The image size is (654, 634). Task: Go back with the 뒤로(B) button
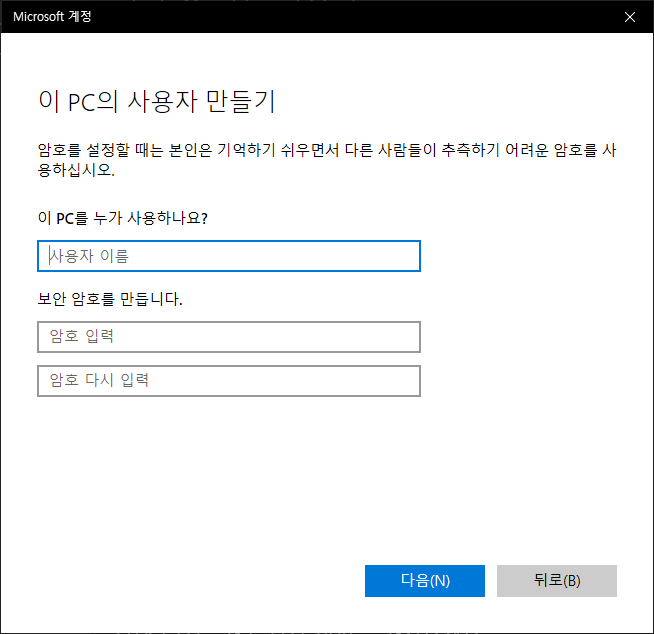pyautogui.click(x=556, y=581)
